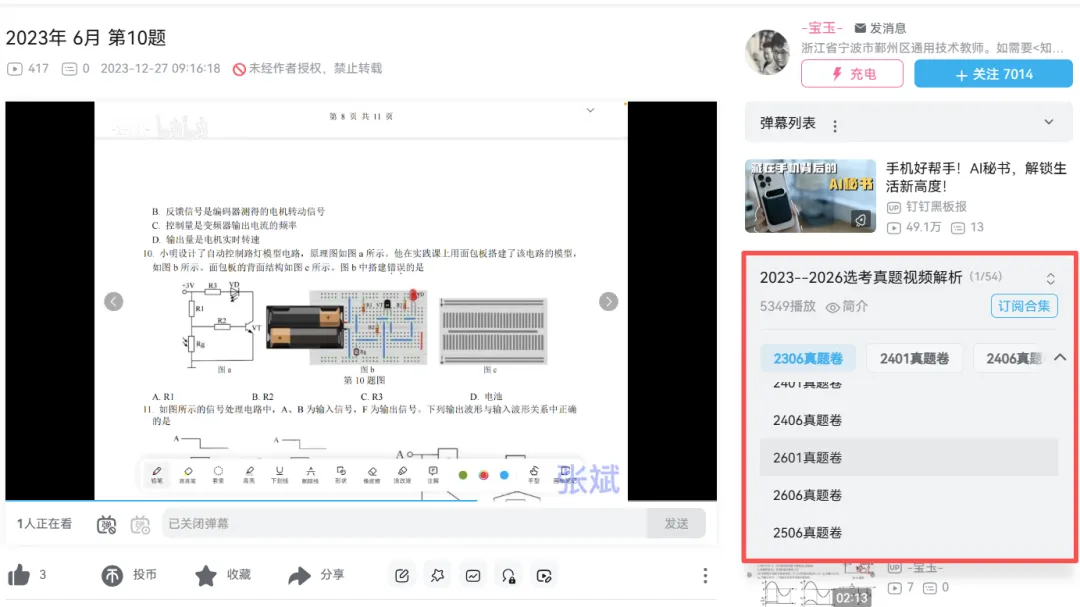Choose 2601真题卷 from dropdown list
Screen dimensions: 1080x607
pos(908,457)
